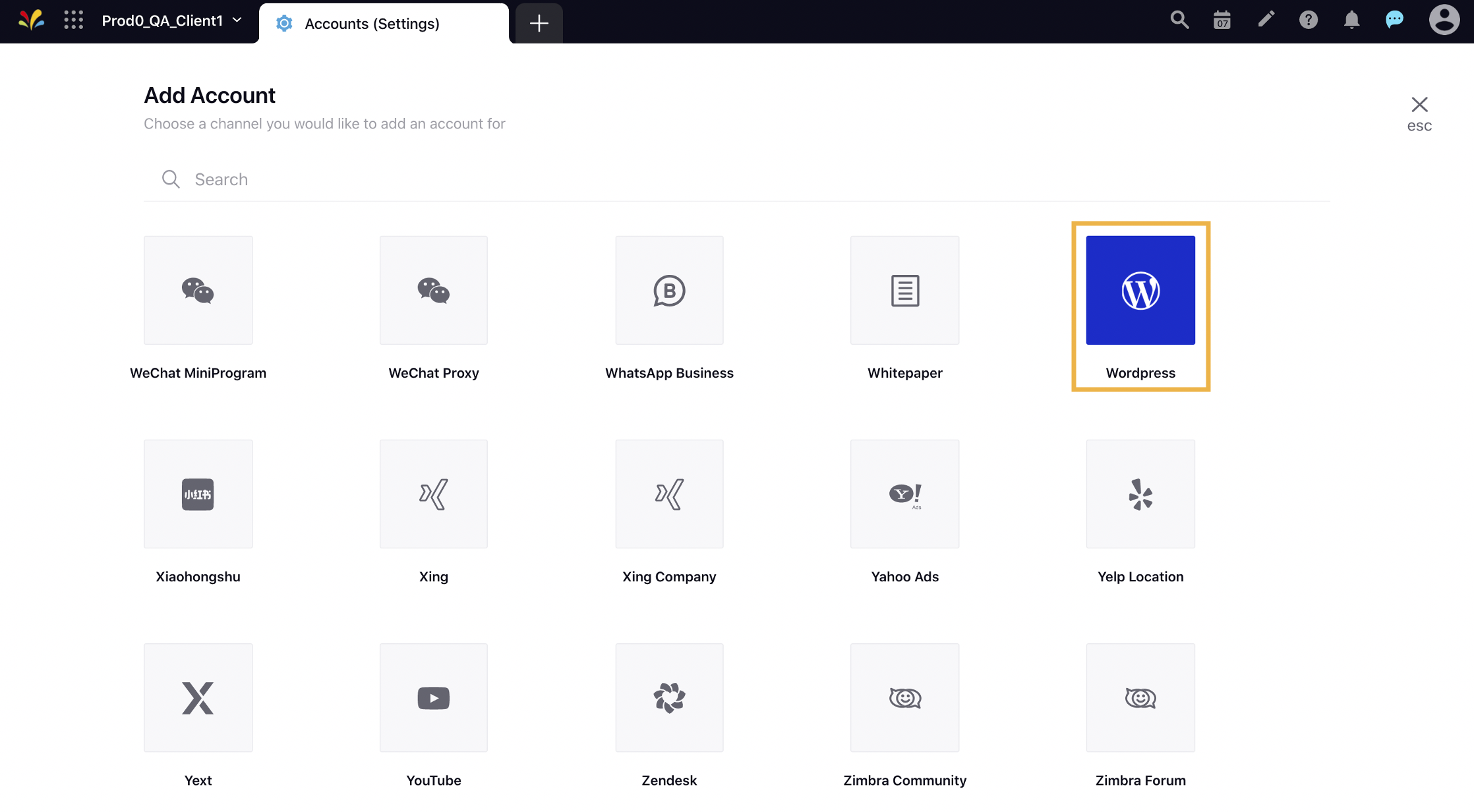Image resolution: width=1474 pixels, height=812 pixels.
Task: Click the Zendesk label text
Action: point(669,780)
